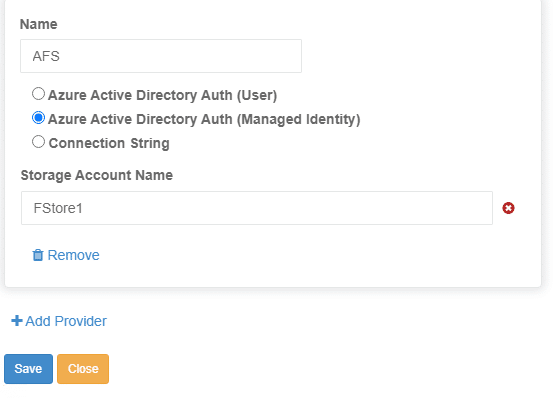555x398 pixels.
Task: Click the 'Azure Active Directory Auth (User)' label text
Action: [162, 95]
